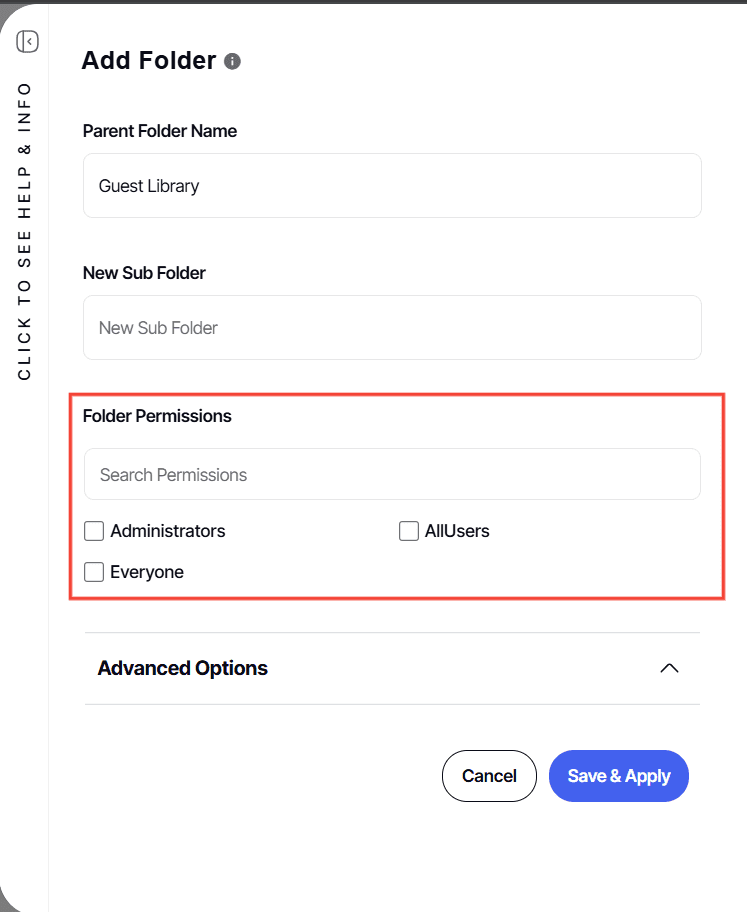747x912 pixels.
Task: Click the 'Add Folder' heading text
Action: coord(148,61)
